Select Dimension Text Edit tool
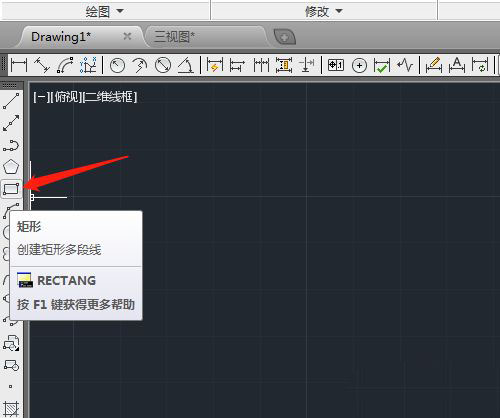 pyautogui.click(x=457, y=65)
